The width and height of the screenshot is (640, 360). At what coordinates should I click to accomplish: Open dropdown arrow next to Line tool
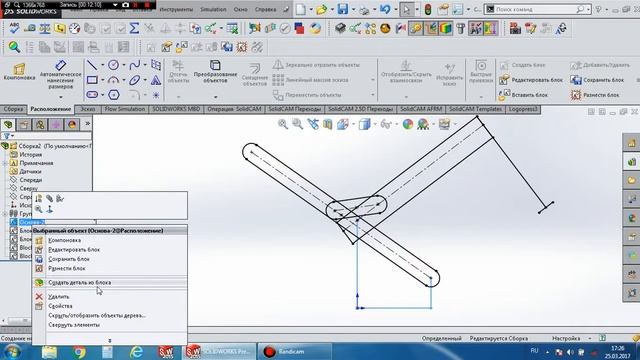point(102,65)
